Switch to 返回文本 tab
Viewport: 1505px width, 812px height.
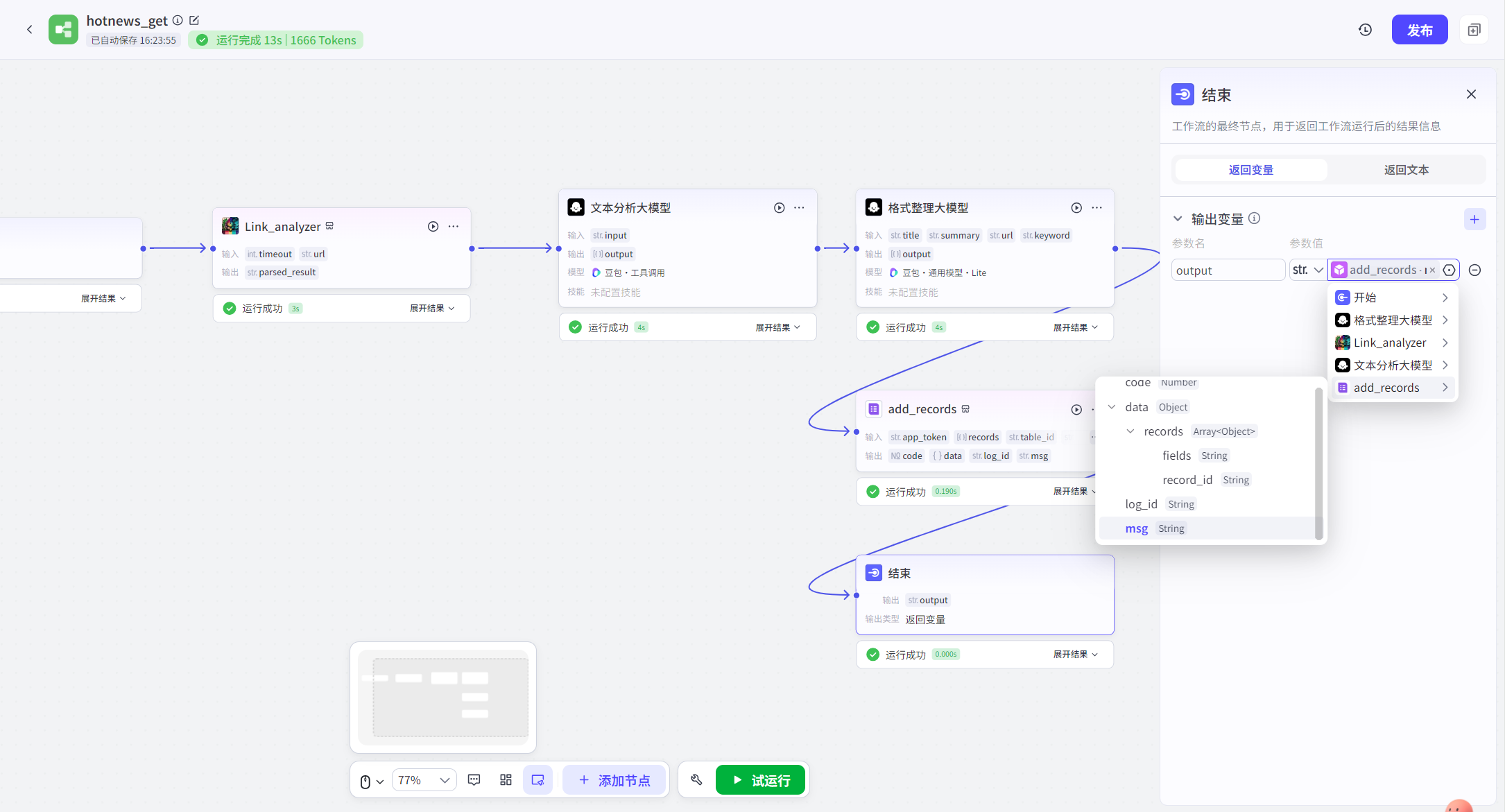1406,170
